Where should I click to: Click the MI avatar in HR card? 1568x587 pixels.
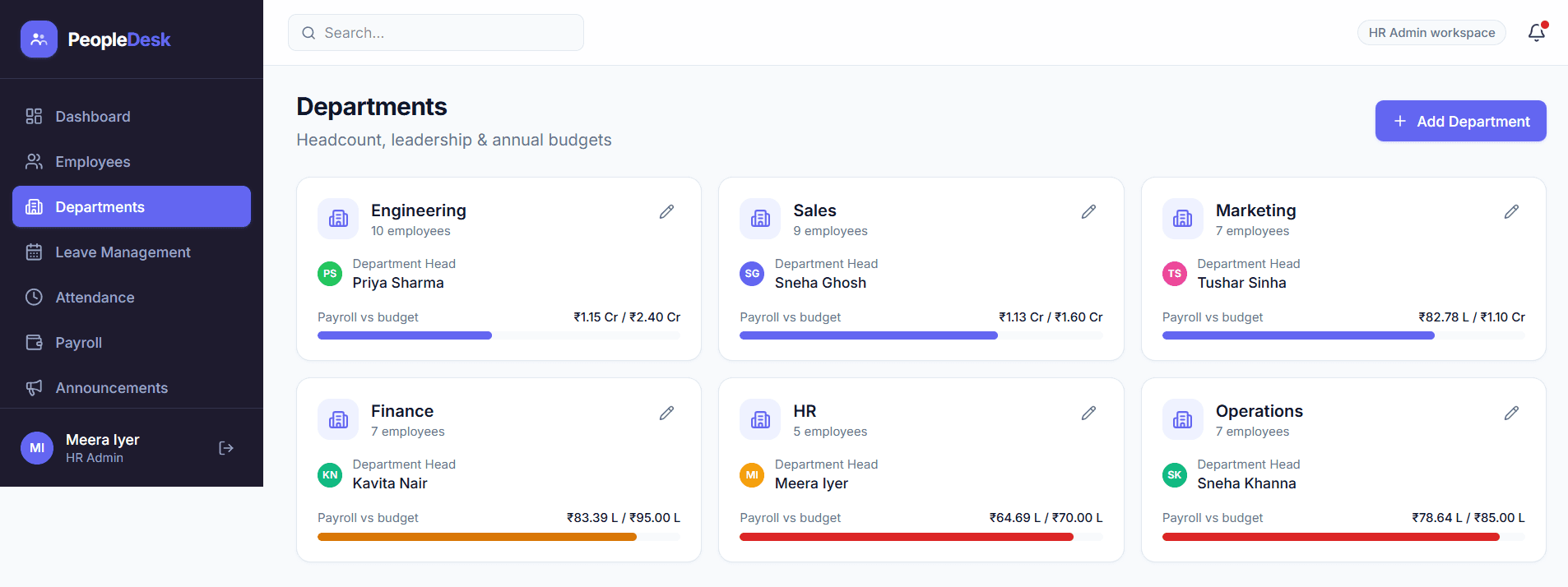(x=752, y=474)
